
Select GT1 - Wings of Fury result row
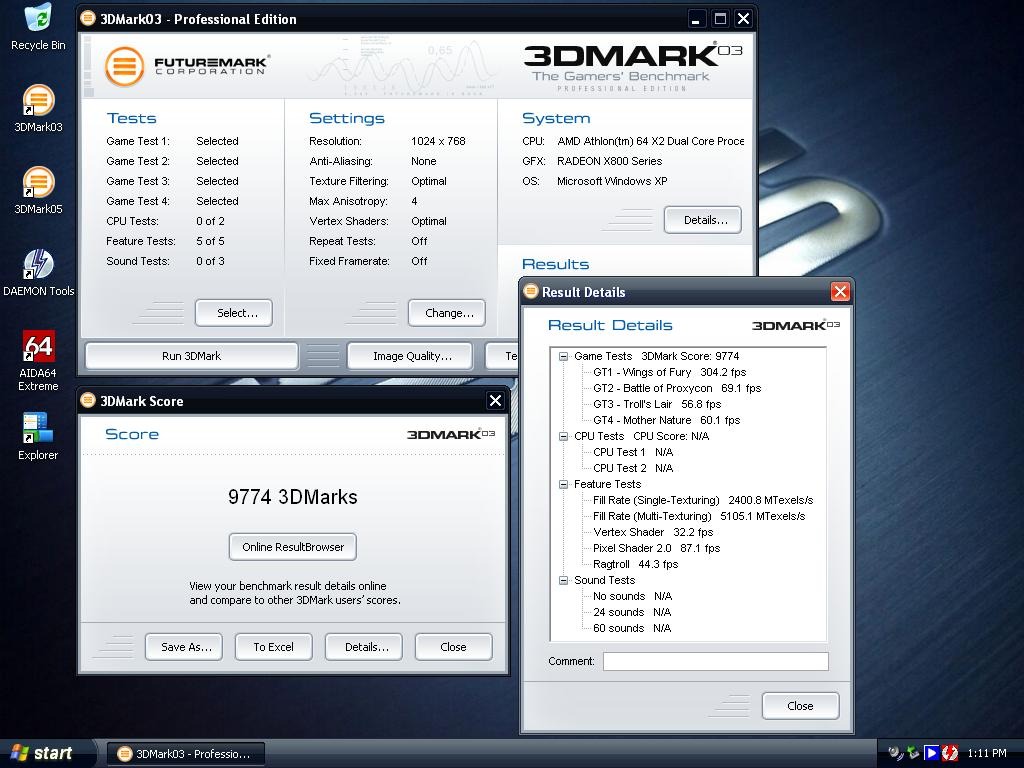(669, 372)
